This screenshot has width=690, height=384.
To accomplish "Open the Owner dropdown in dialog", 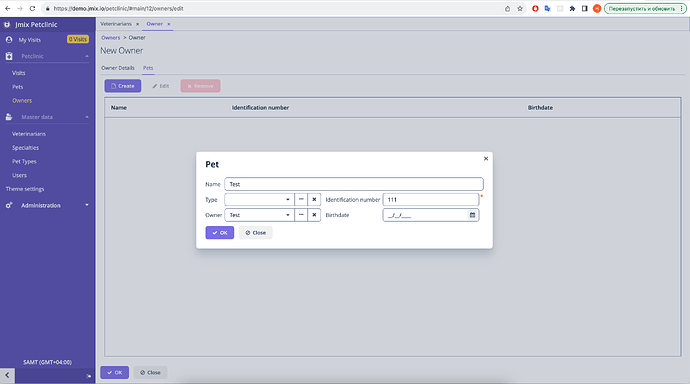I will coord(288,215).
